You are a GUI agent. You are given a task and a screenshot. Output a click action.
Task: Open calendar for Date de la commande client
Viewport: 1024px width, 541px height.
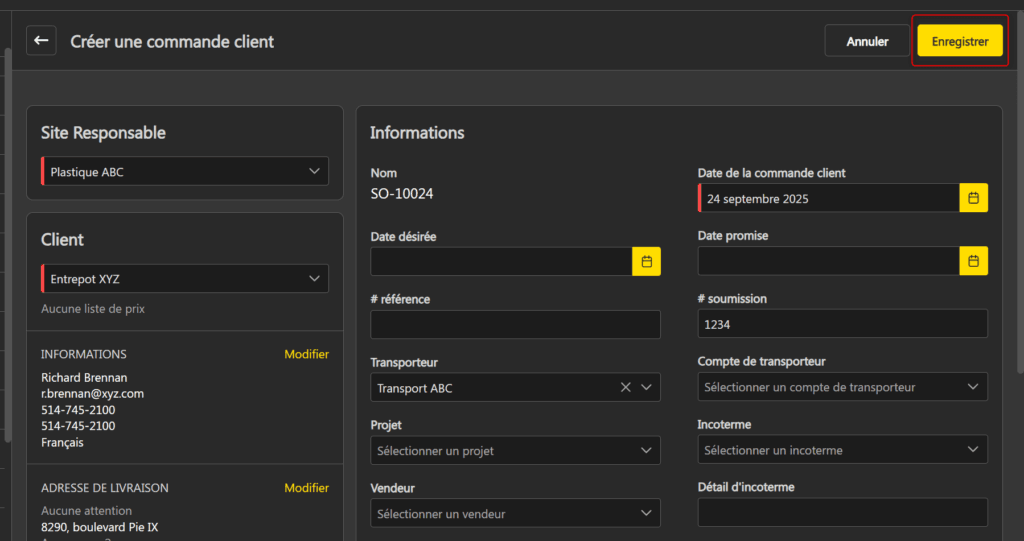[973, 198]
